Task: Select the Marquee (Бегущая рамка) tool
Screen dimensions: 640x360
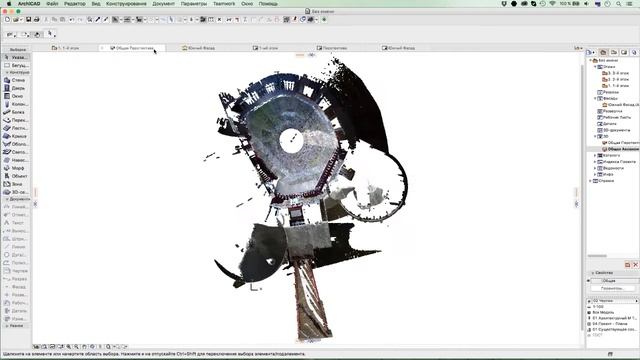Action: tap(16, 65)
